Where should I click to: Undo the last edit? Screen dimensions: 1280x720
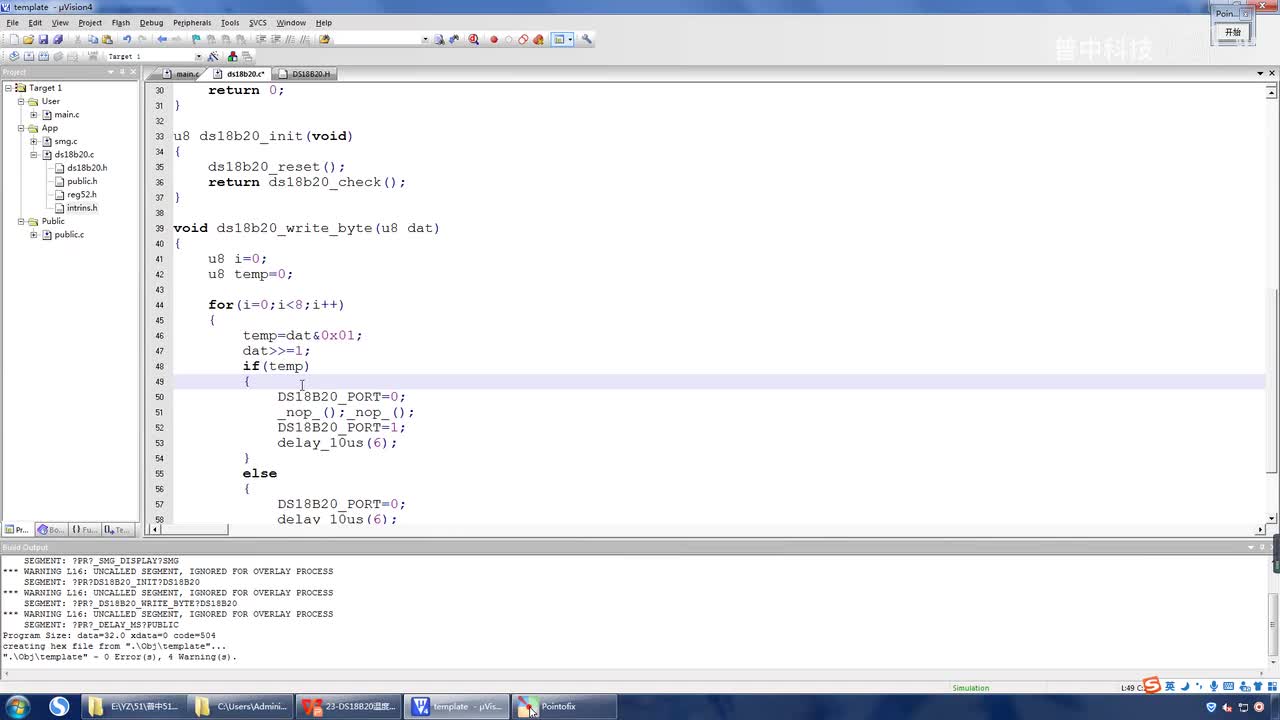[127, 40]
